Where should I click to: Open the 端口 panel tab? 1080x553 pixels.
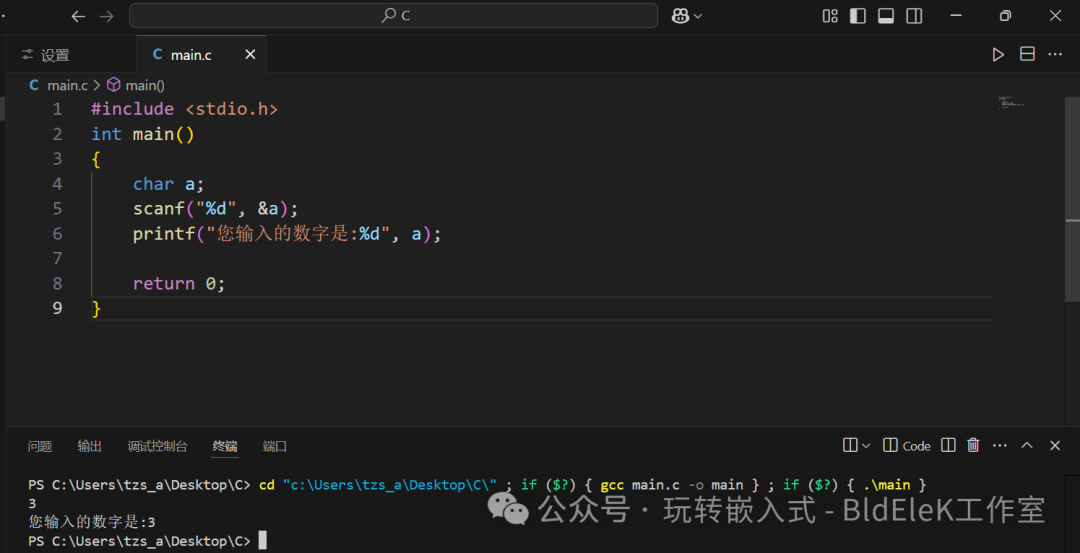pyautogui.click(x=275, y=446)
